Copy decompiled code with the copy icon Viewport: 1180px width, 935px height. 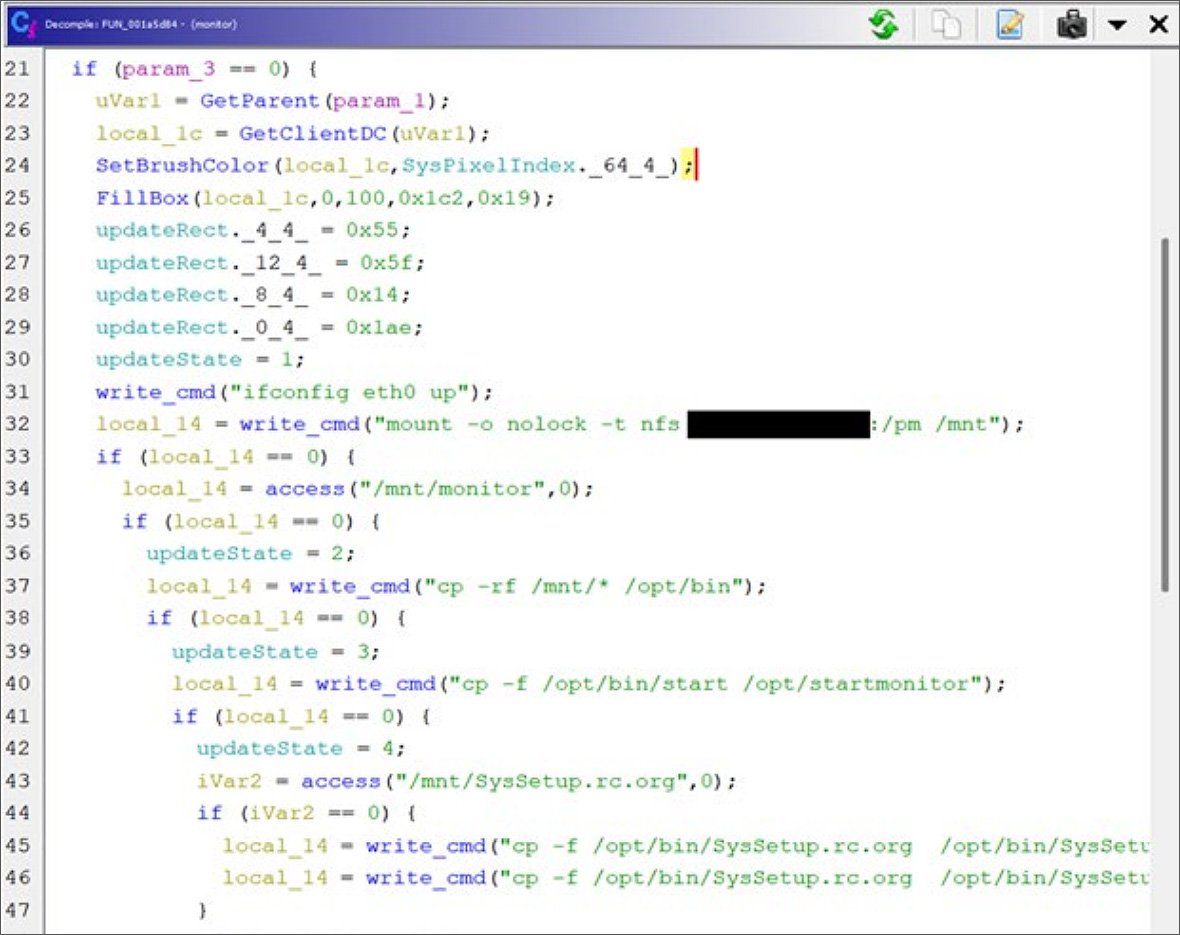pyautogui.click(x=946, y=24)
